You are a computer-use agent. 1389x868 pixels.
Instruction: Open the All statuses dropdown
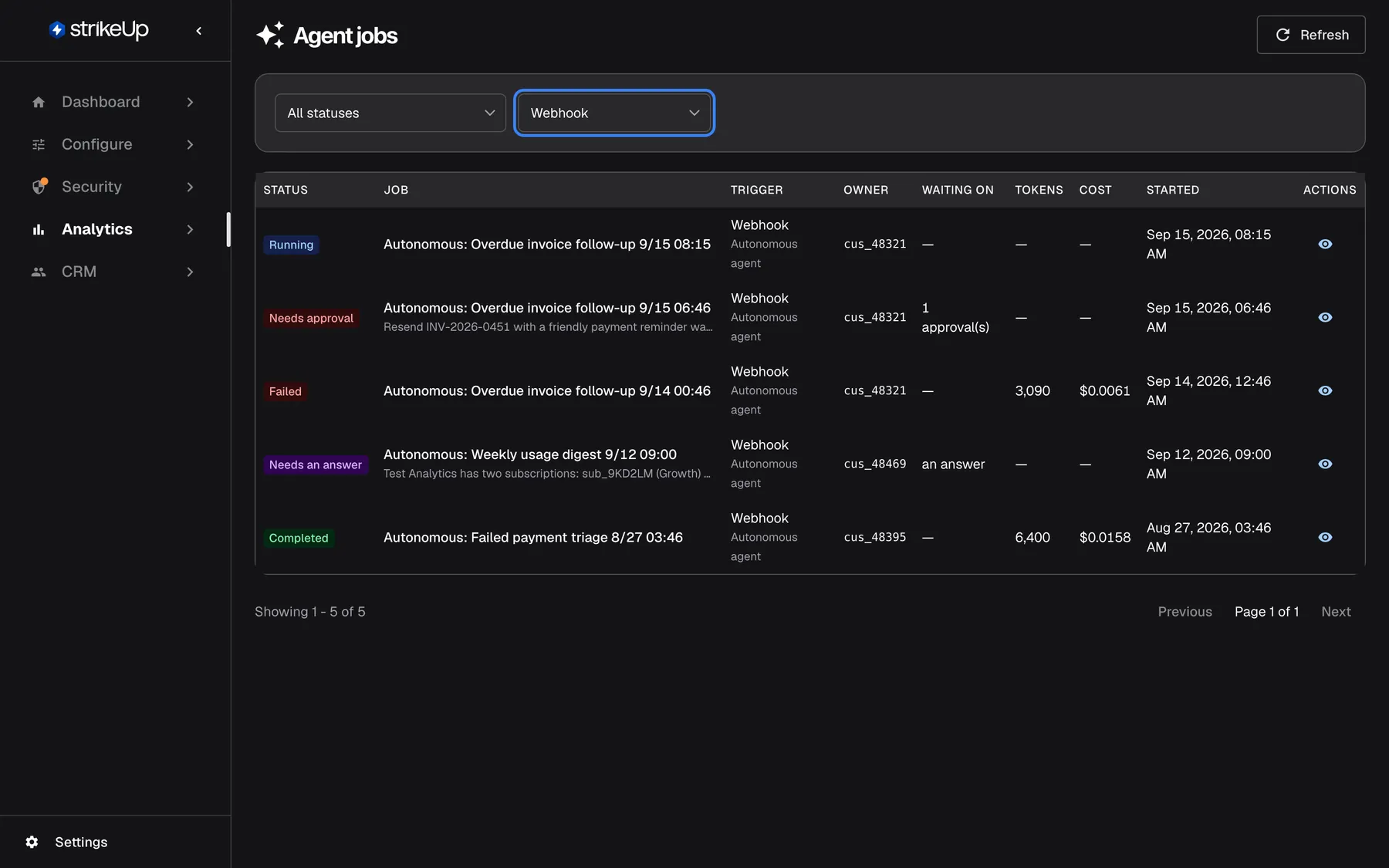390,113
